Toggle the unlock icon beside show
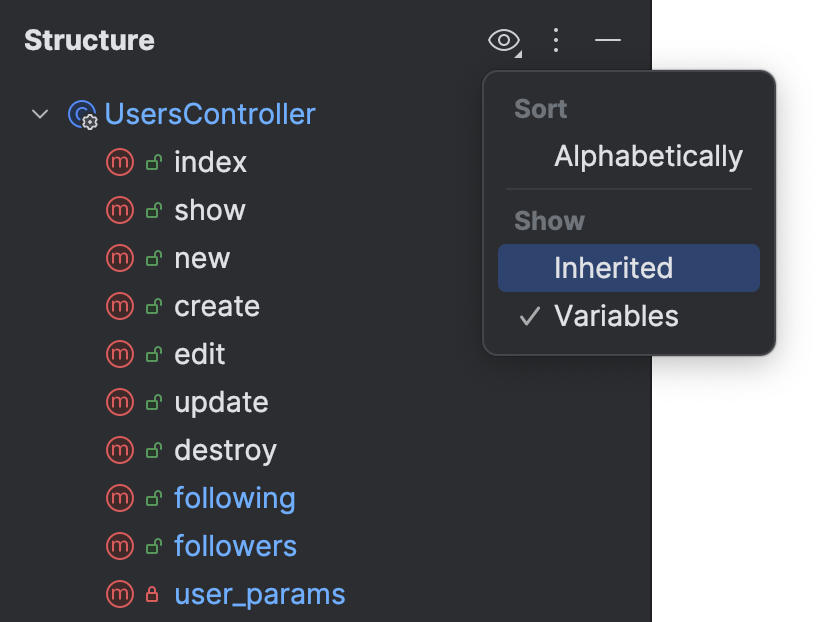This screenshot has height=622, width=822. pyautogui.click(x=152, y=210)
